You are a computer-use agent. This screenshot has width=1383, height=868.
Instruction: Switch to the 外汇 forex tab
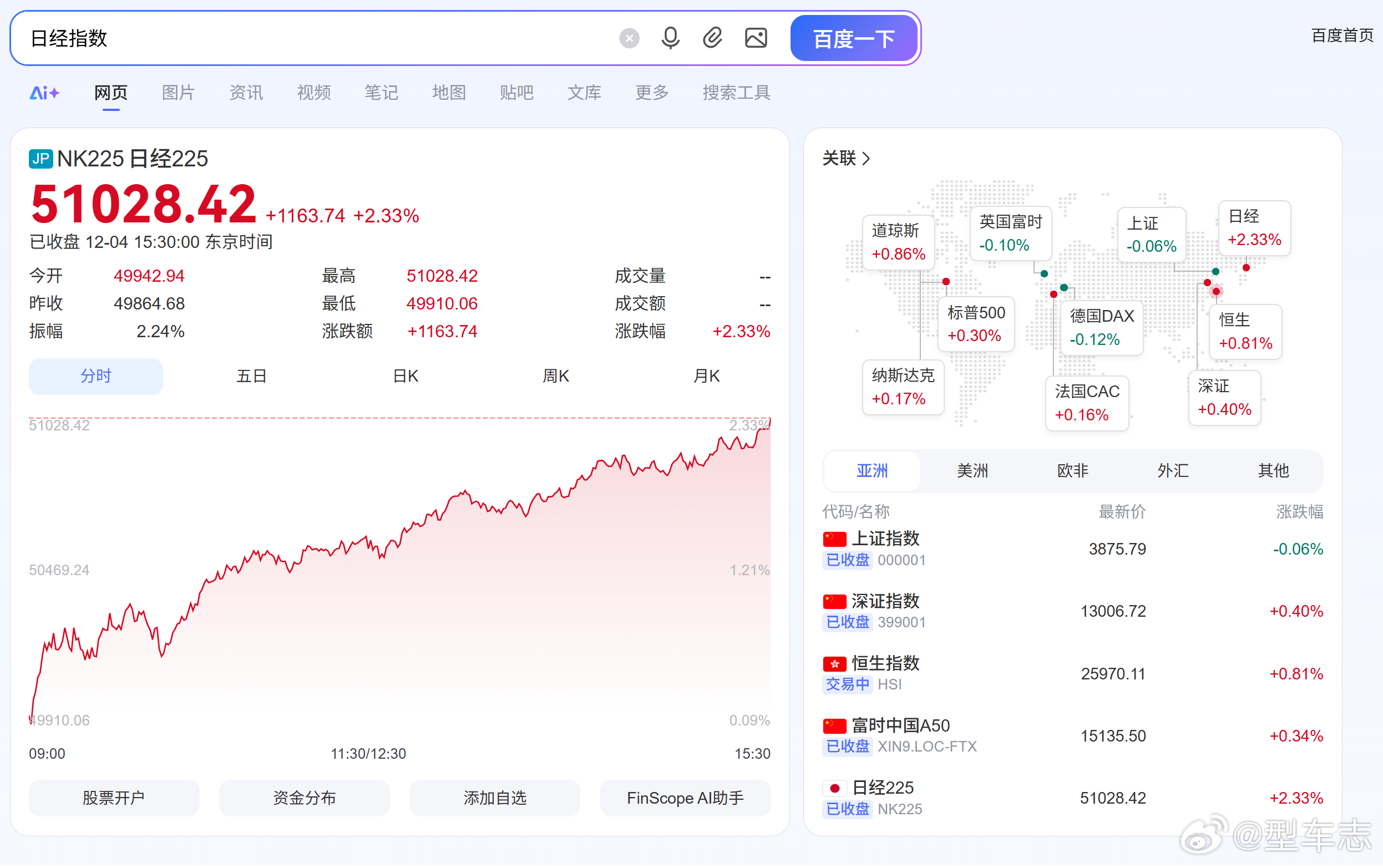tap(1173, 471)
